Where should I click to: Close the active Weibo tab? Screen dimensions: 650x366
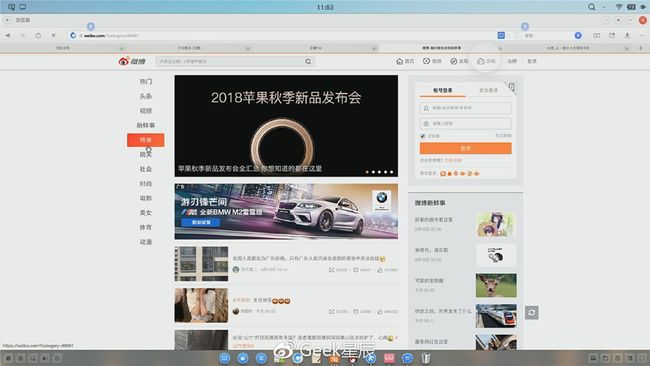(x=500, y=48)
